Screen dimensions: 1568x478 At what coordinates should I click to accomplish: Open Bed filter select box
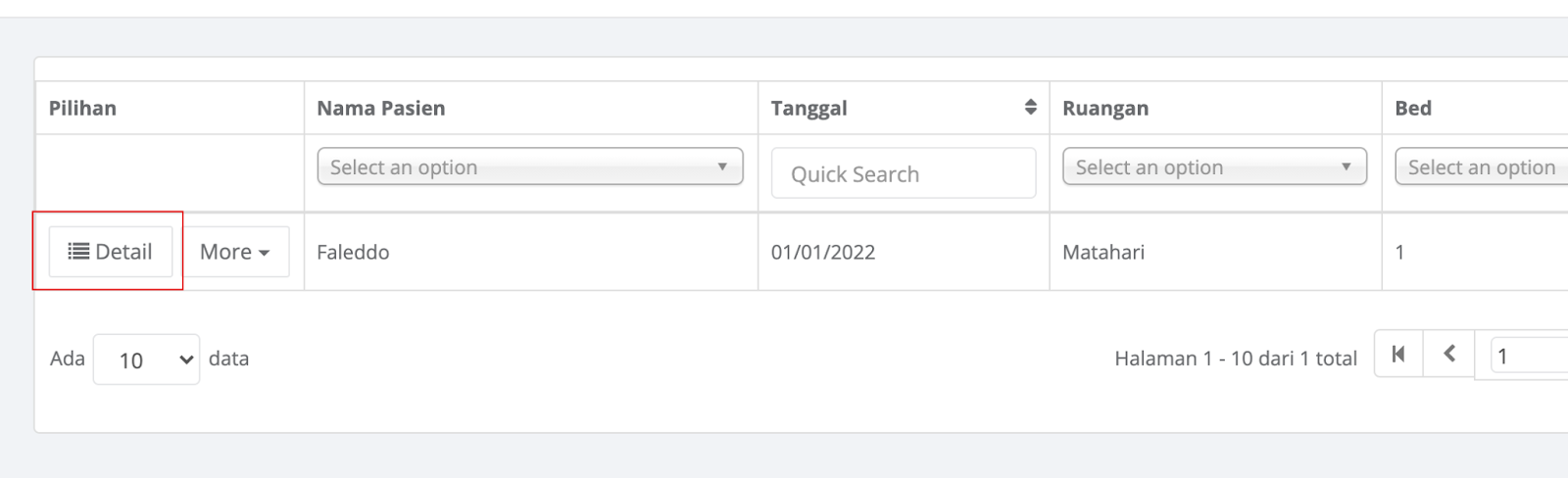pyautogui.click(x=1482, y=167)
